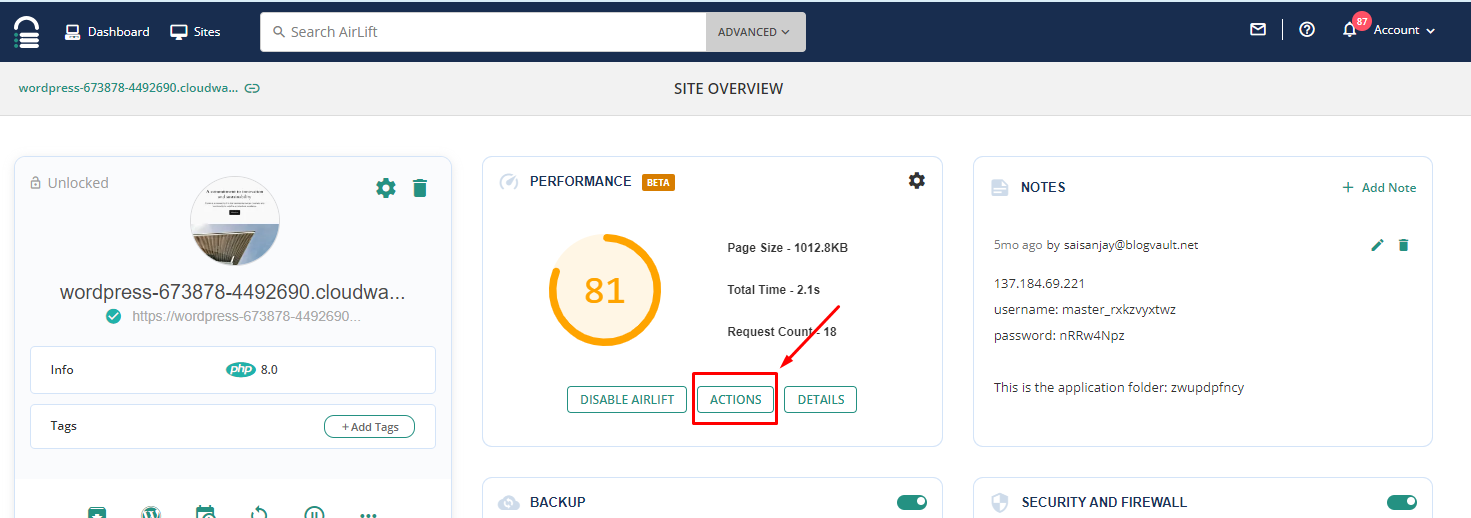Image resolution: width=1471 pixels, height=518 pixels.
Task: Delete site using trash icon
Action: 420,187
